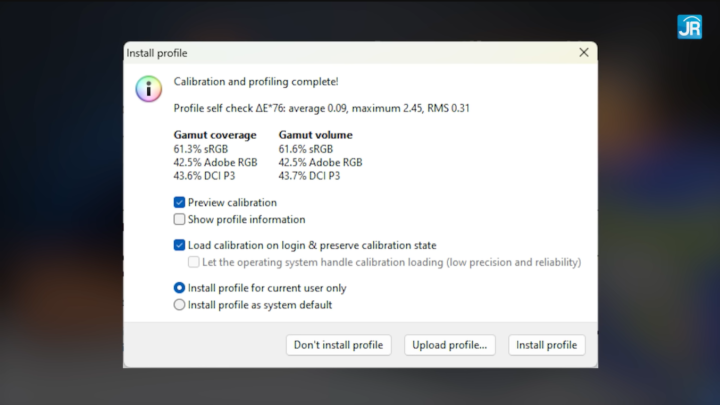Open the Upload profile... option
720x405 pixels.
pyautogui.click(x=450, y=345)
